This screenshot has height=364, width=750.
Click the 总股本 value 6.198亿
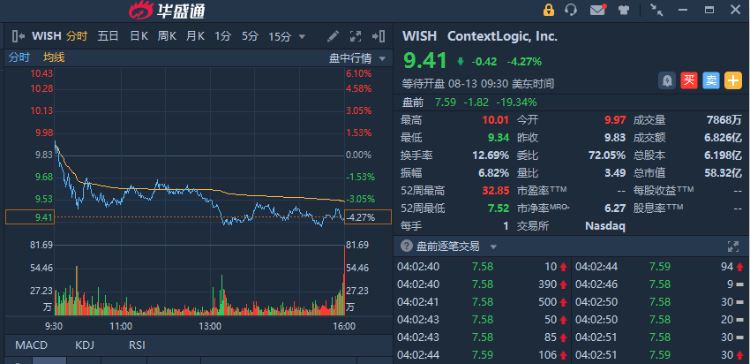click(x=723, y=155)
